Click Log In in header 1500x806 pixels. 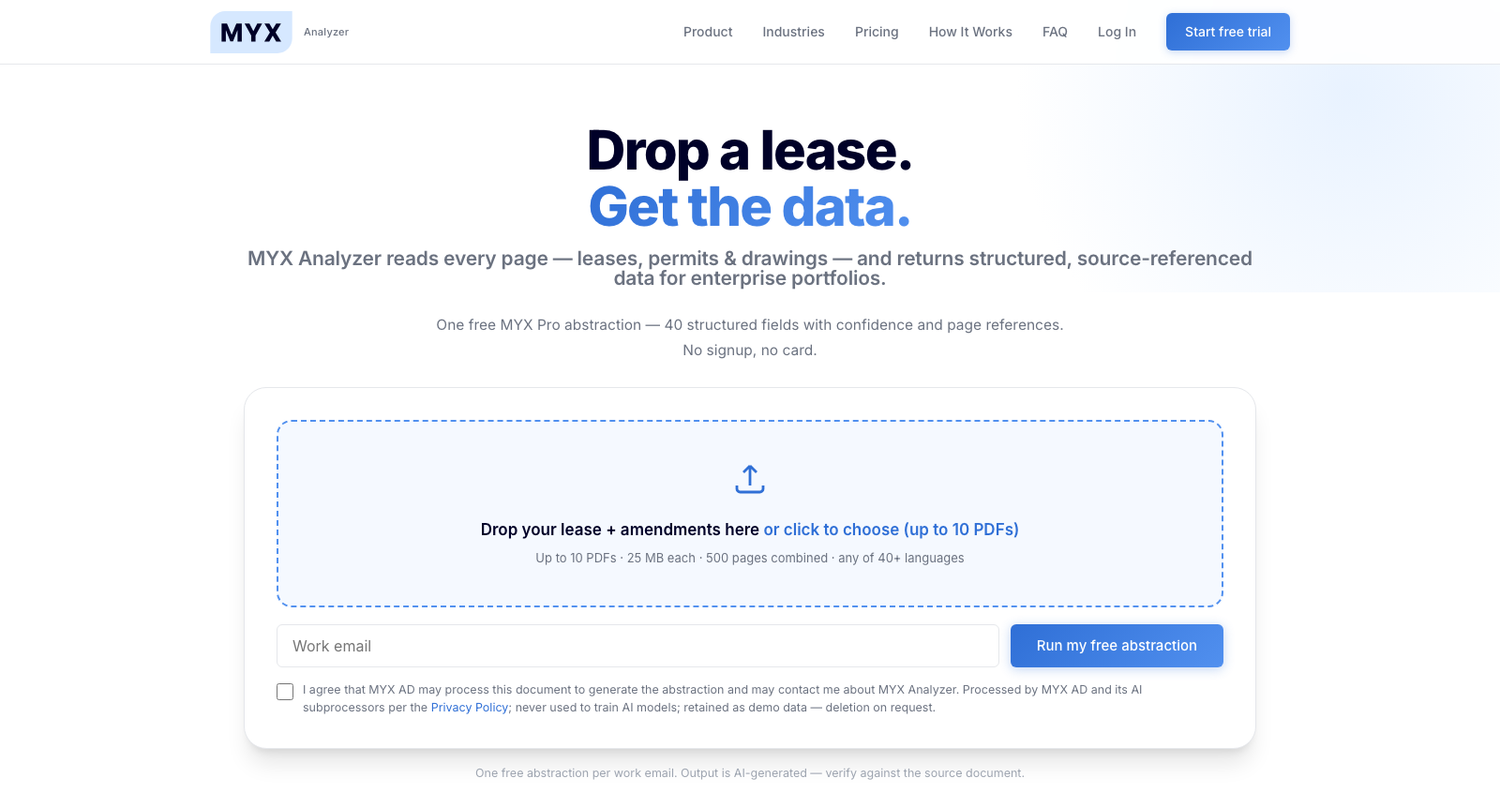(x=1117, y=32)
